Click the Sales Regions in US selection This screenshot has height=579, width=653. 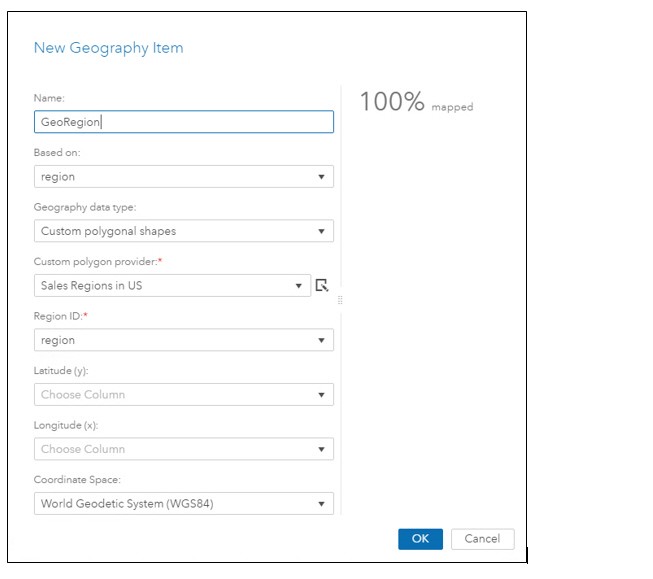pyautogui.click(x=92, y=286)
